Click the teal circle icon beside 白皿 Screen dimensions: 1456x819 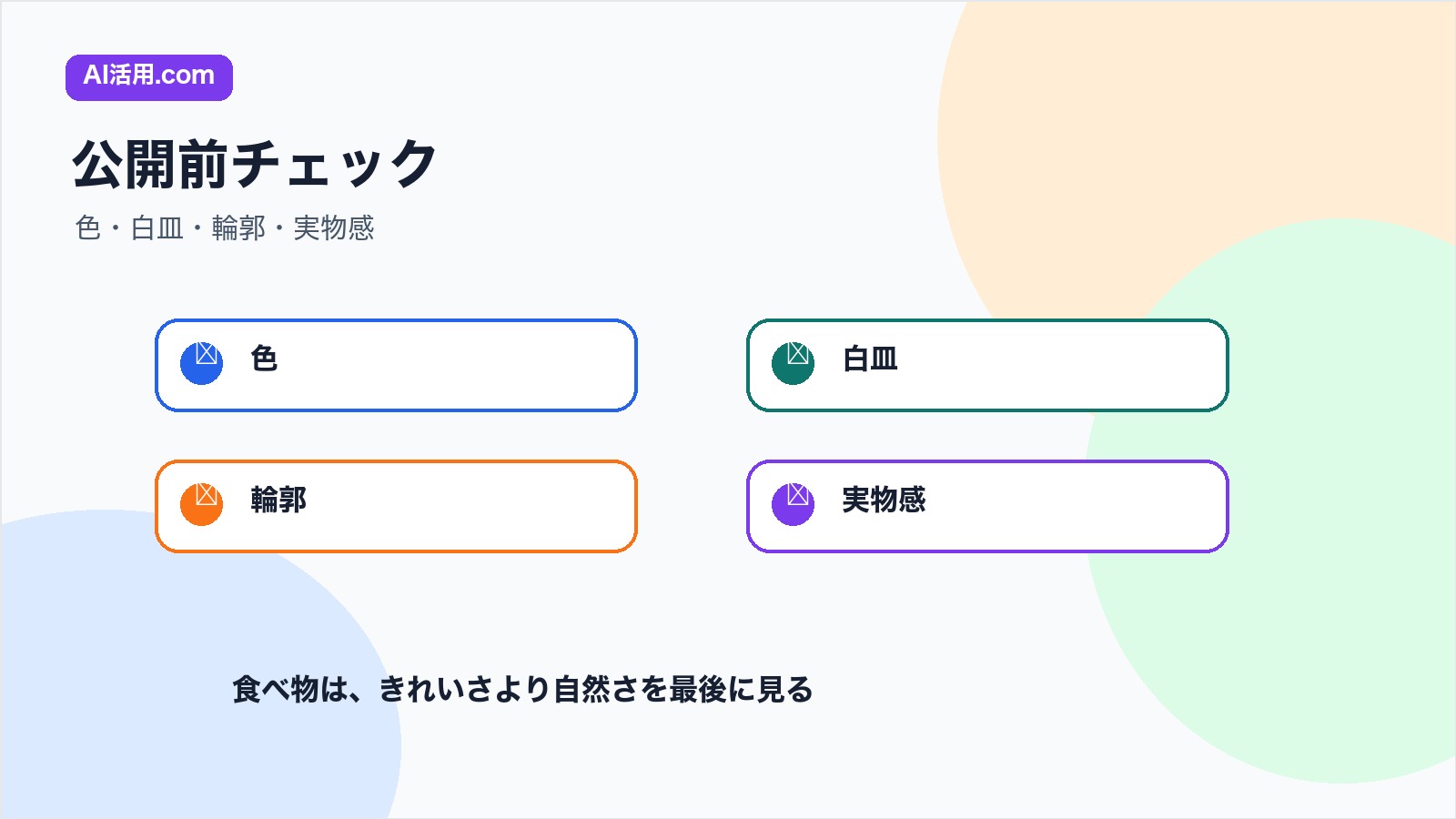[x=794, y=363]
